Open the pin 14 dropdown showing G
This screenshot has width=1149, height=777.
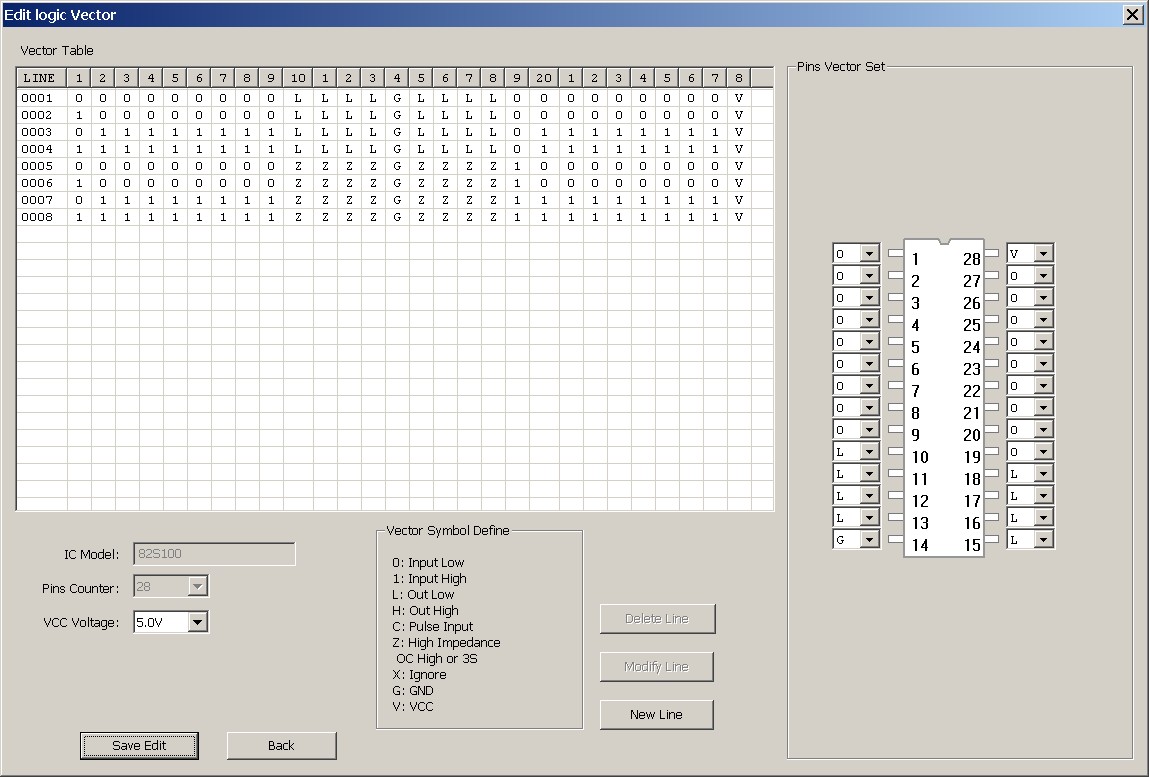pos(869,540)
